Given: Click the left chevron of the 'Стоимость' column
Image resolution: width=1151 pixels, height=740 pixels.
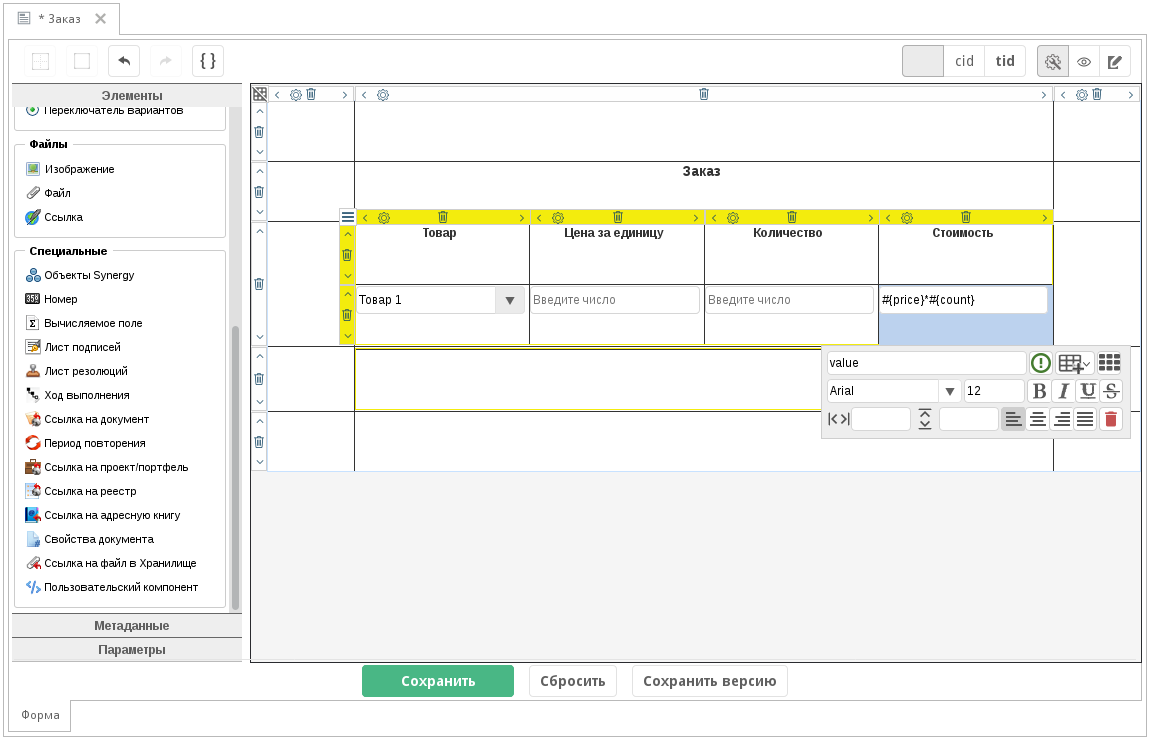Looking at the screenshot, I should [x=888, y=218].
